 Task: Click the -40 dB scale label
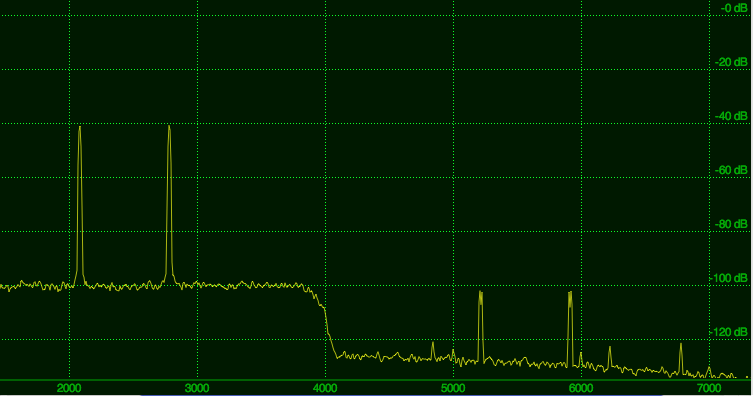click(731, 116)
